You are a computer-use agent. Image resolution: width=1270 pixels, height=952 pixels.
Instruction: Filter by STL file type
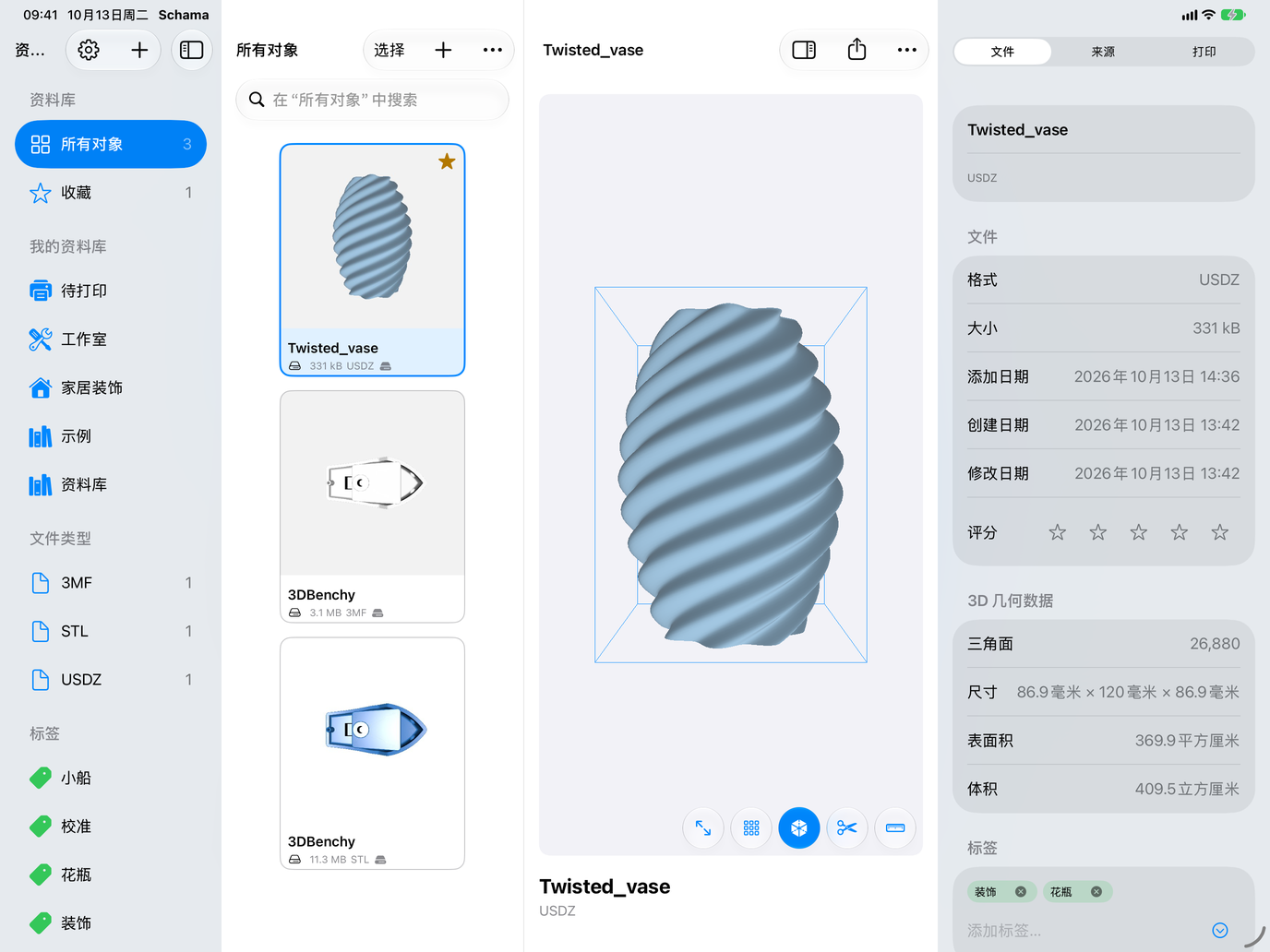111,631
